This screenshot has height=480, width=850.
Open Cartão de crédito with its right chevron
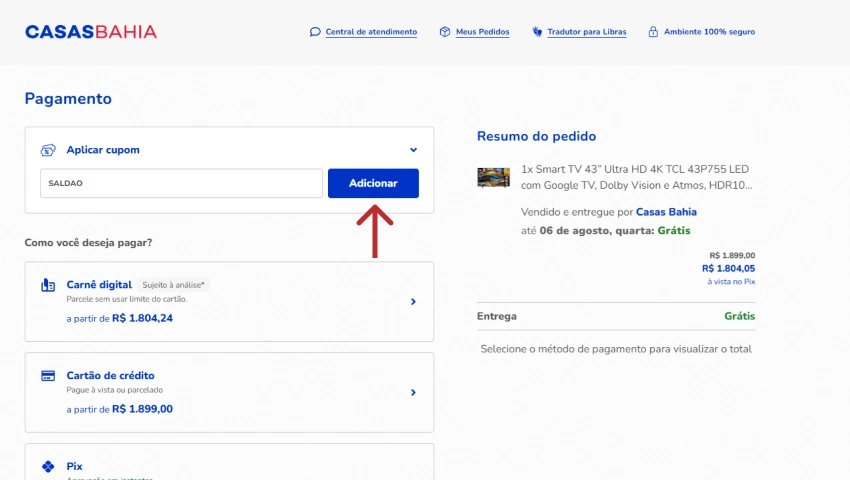(413, 392)
